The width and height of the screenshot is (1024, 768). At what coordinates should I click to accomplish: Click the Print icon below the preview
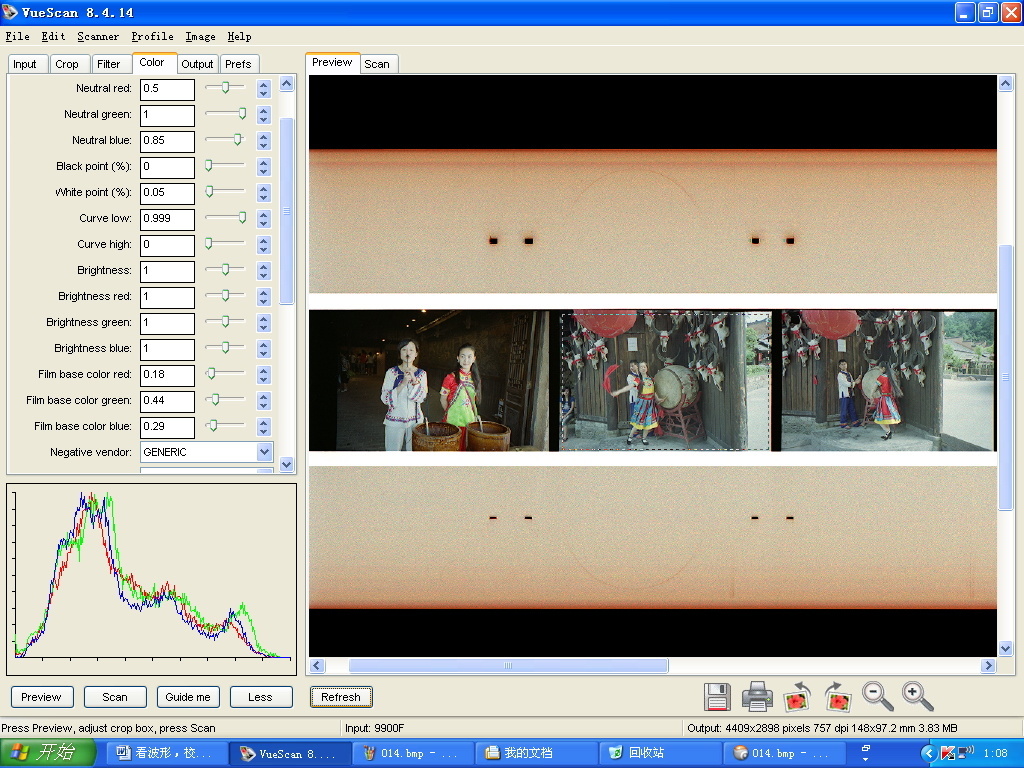coord(757,696)
